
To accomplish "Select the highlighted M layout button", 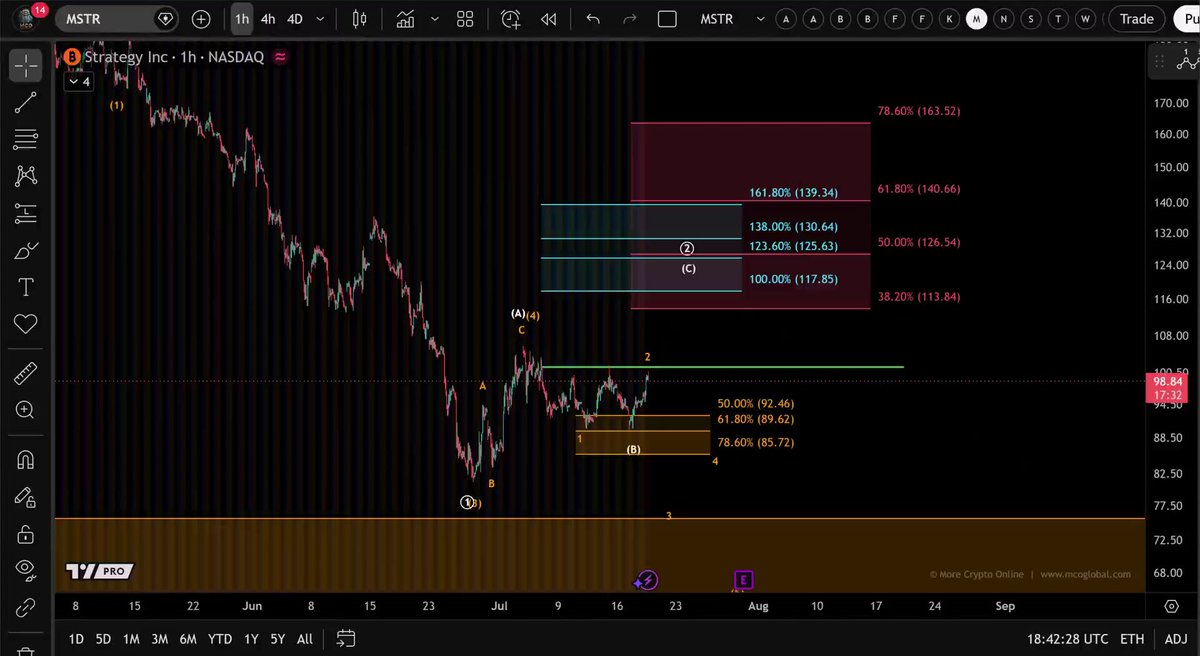I will coord(976,19).
